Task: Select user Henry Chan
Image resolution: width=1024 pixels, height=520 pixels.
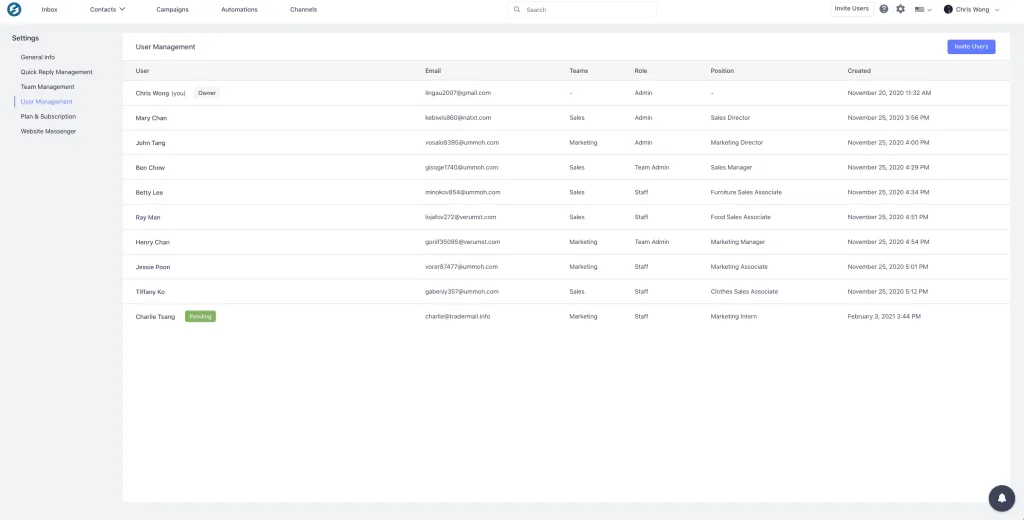Action: (152, 242)
